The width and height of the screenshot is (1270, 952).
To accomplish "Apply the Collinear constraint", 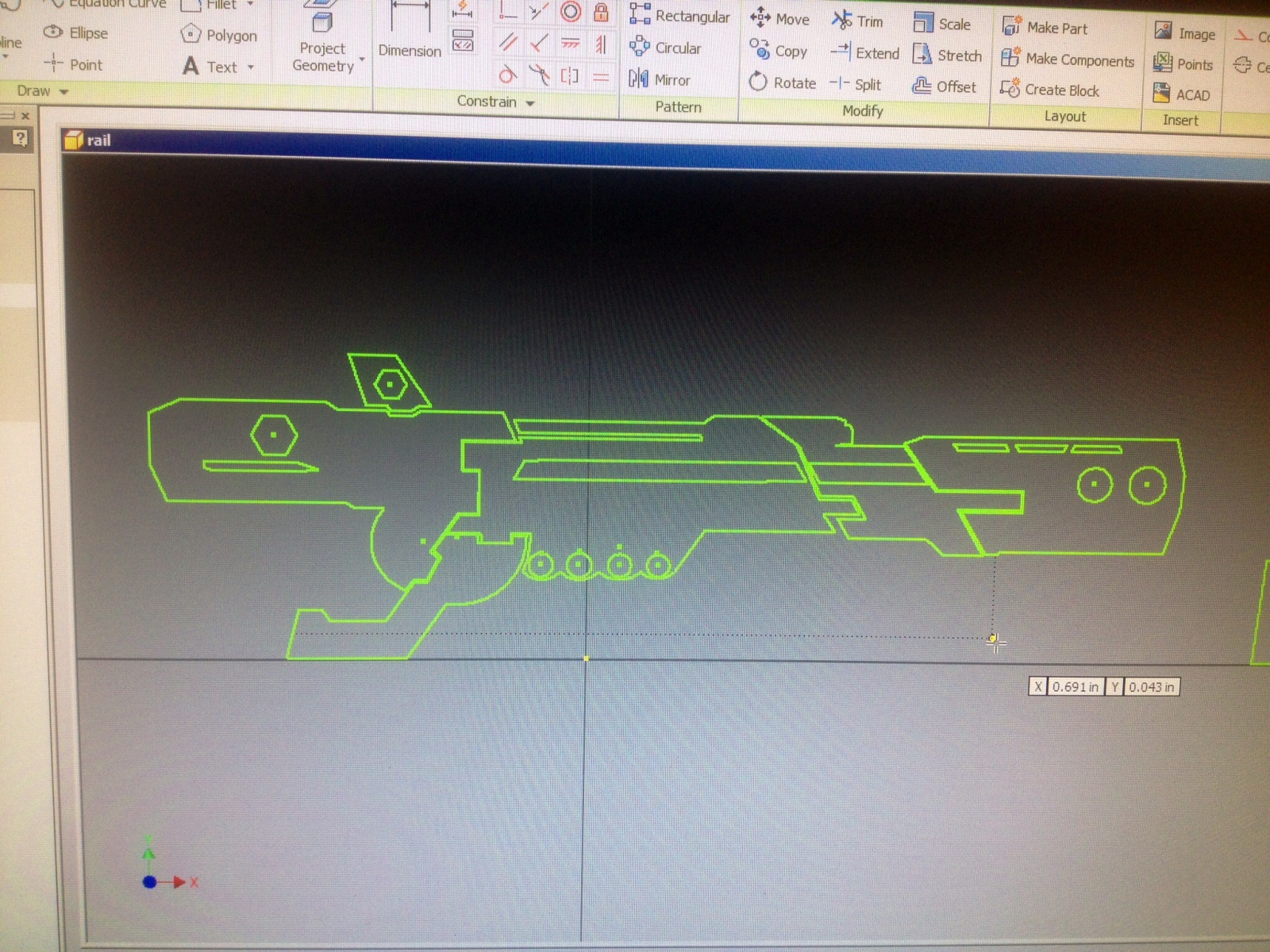I will pyautogui.click(x=539, y=11).
